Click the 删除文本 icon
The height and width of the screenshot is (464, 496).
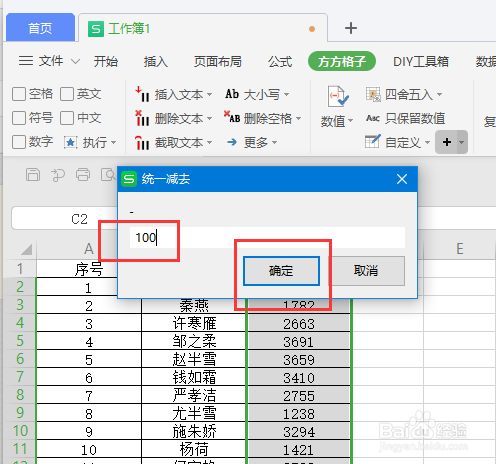coord(142,118)
